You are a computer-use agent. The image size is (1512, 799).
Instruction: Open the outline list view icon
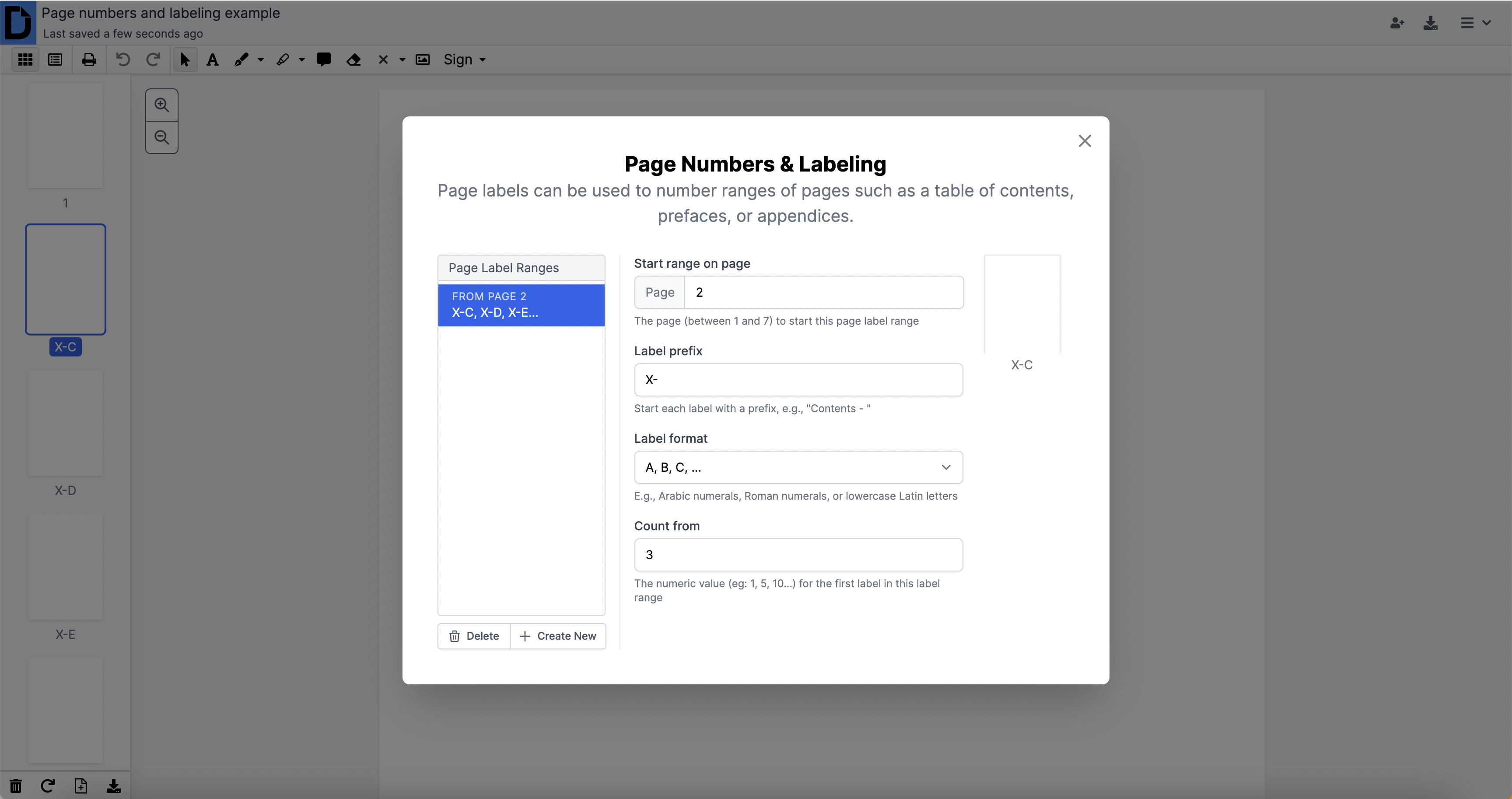click(x=55, y=60)
